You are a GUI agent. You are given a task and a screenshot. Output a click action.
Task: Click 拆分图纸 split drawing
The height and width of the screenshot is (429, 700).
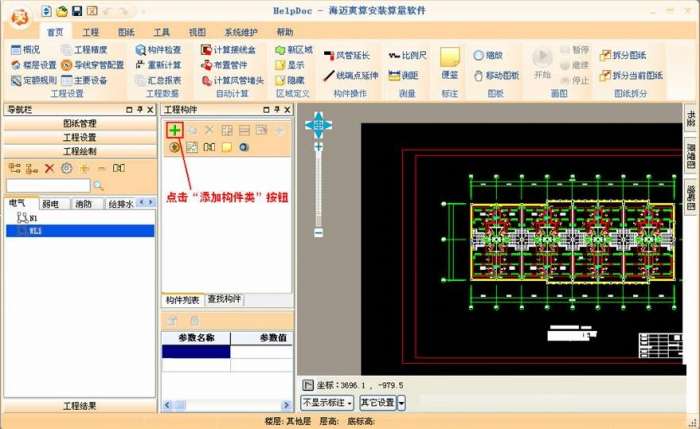623,55
